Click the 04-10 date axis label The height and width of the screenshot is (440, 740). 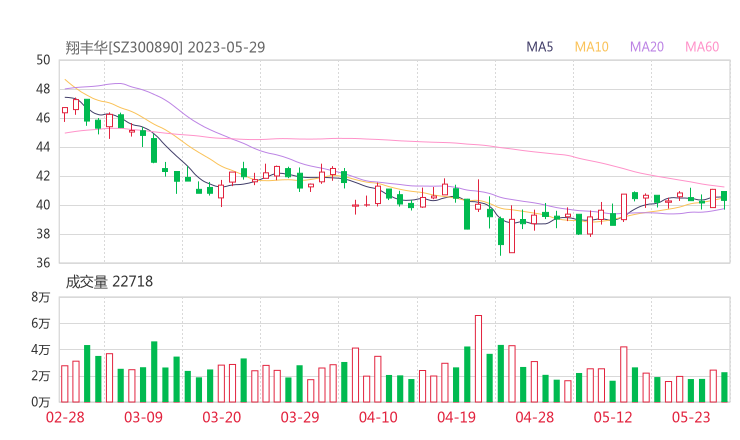pos(378,417)
